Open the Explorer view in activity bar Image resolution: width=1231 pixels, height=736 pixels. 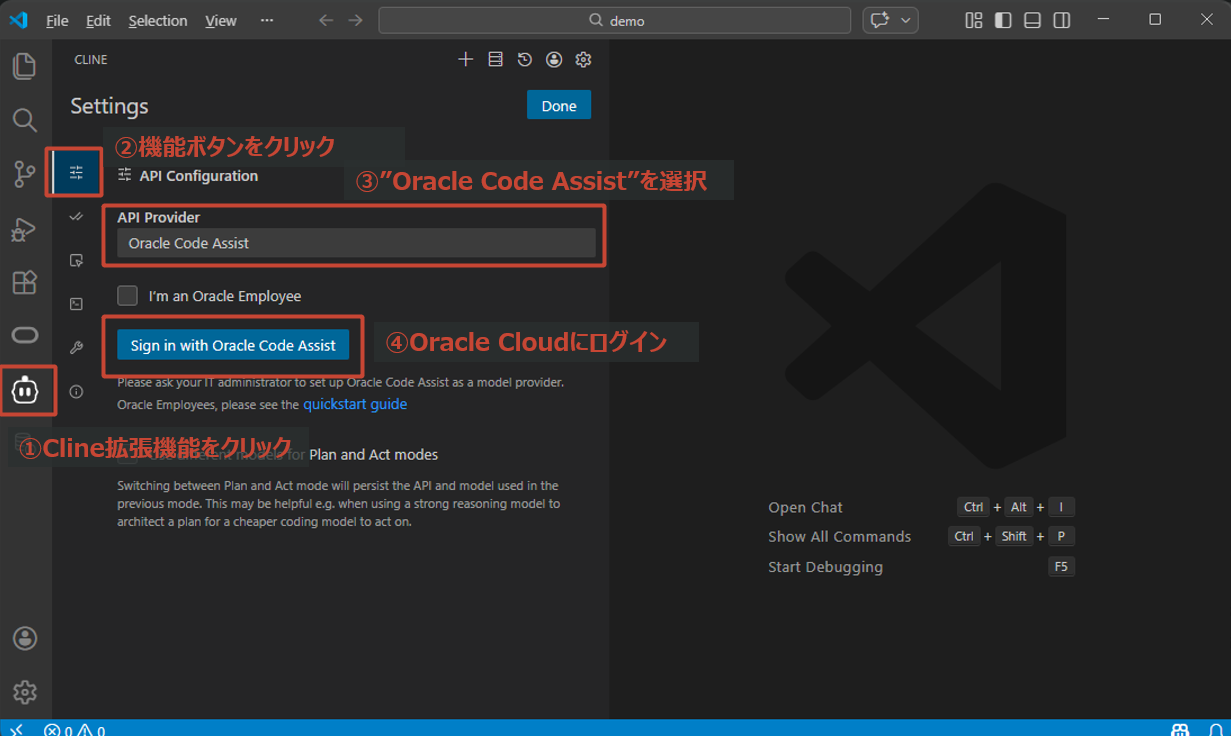24,66
